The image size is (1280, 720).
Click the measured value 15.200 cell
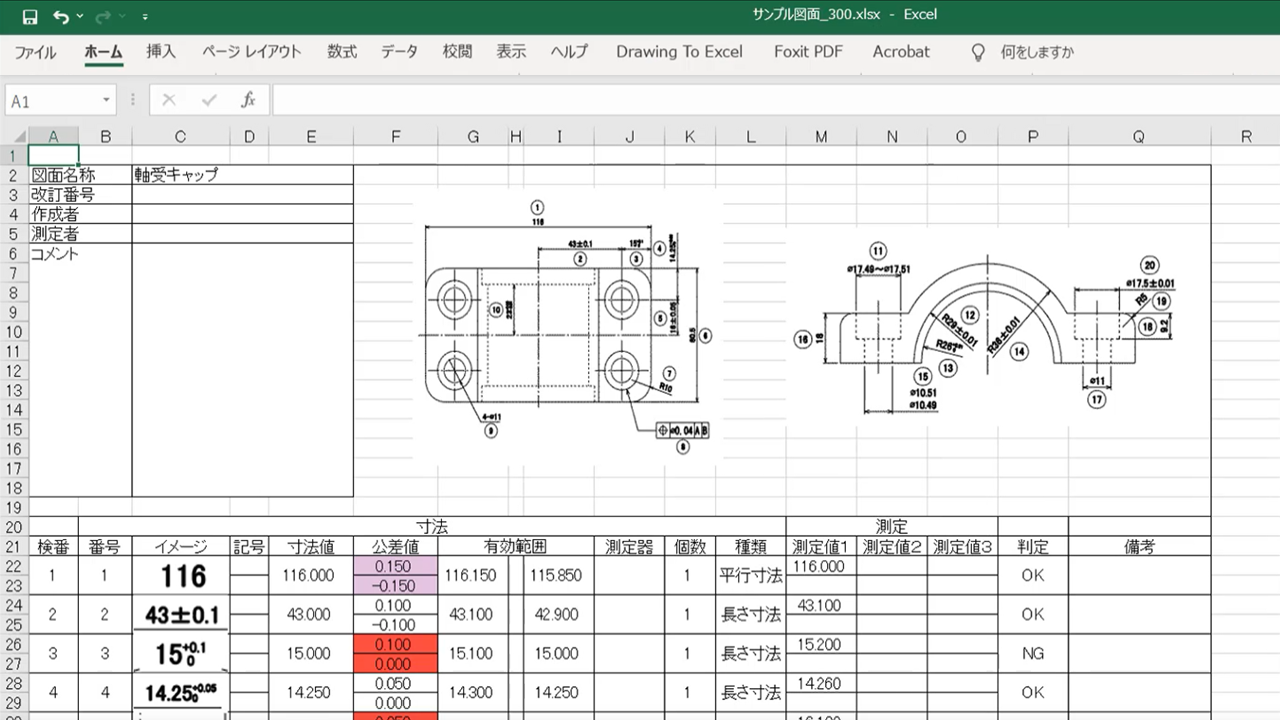pyautogui.click(x=822, y=644)
